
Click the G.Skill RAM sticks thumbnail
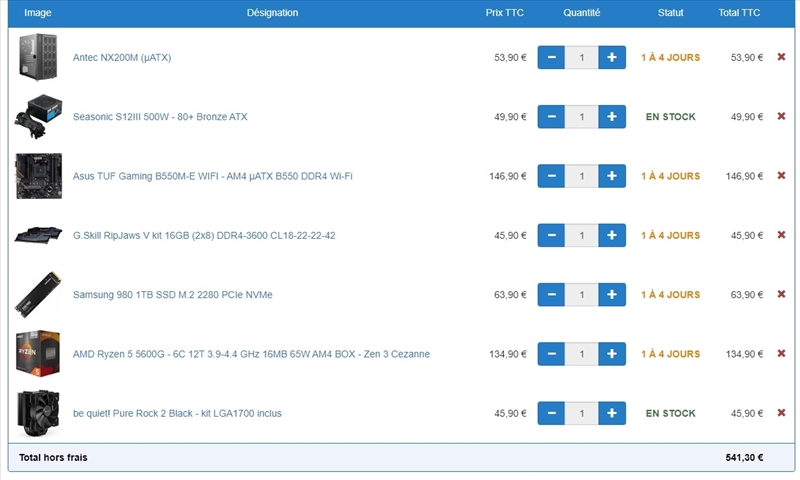click(x=38, y=235)
